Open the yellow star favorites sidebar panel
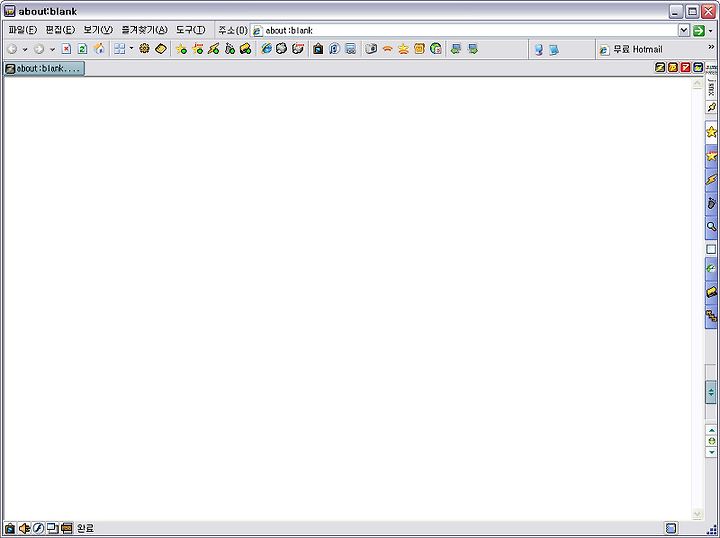 [711, 132]
